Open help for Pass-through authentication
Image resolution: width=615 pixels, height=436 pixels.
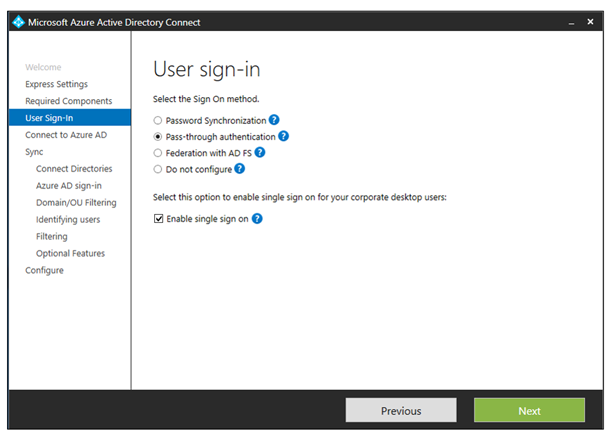tap(284, 136)
